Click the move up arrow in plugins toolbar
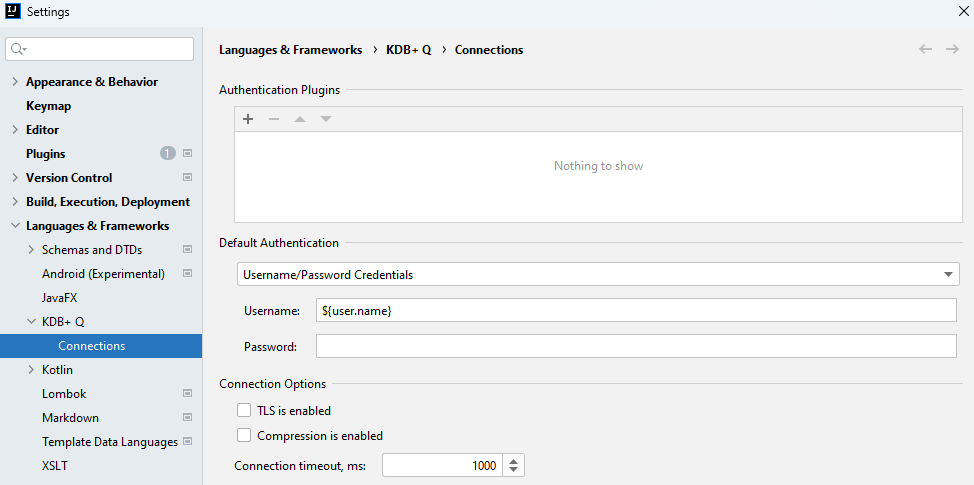 point(300,119)
